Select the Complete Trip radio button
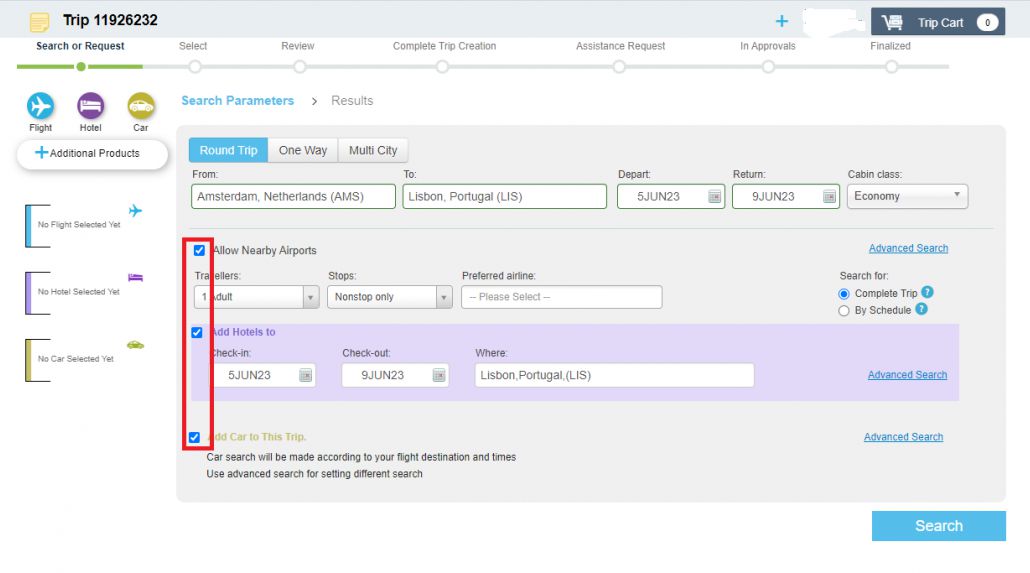The width and height of the screenshot is (1030, 573). (844, 294)
